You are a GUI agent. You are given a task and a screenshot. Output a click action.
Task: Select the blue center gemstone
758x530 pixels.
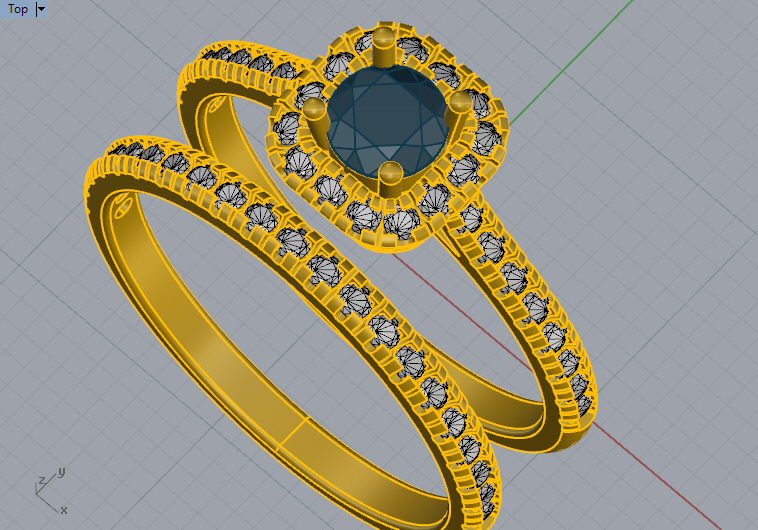click(387, 122)
